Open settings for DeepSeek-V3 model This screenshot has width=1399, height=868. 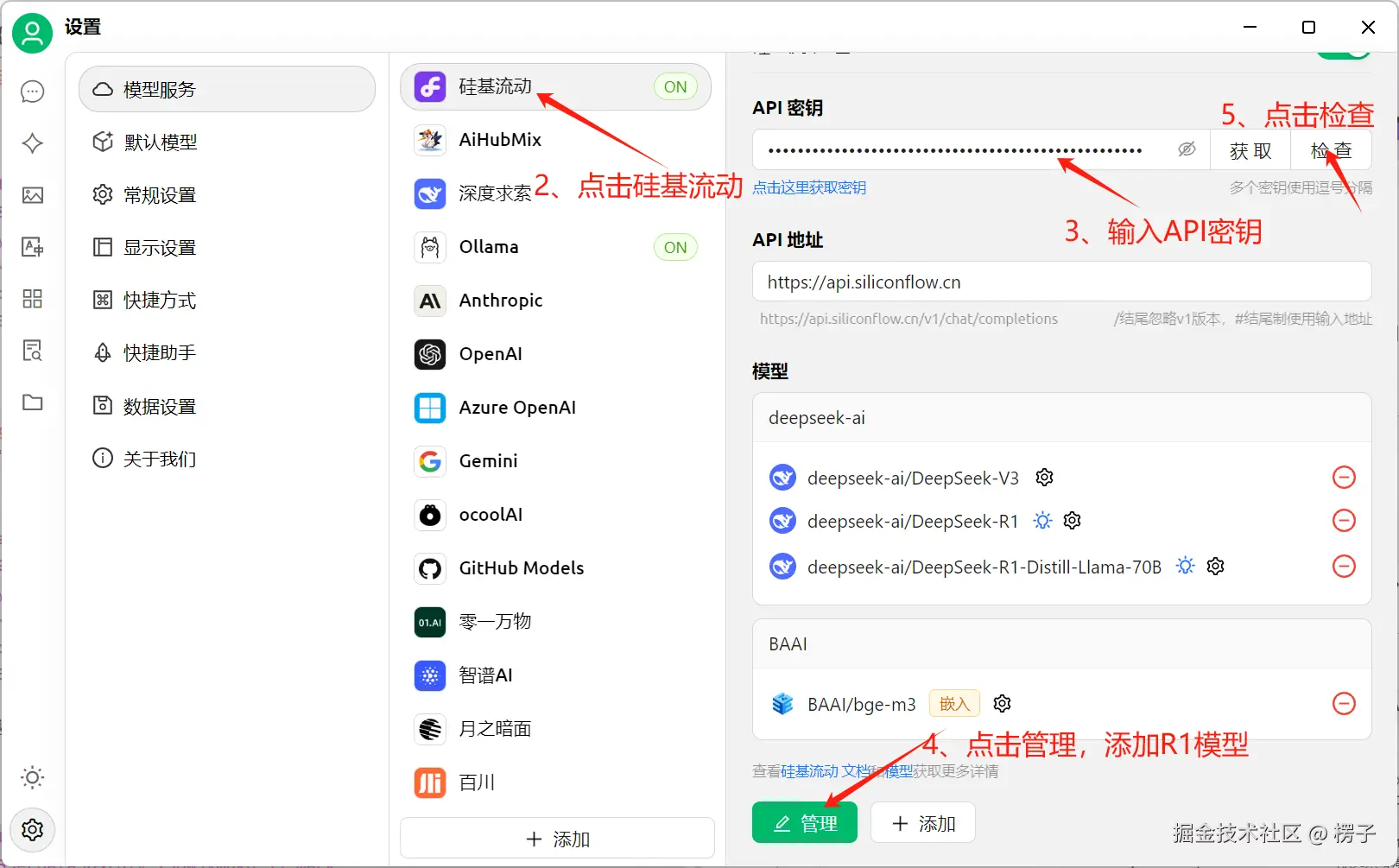[x=1044, y=478]
